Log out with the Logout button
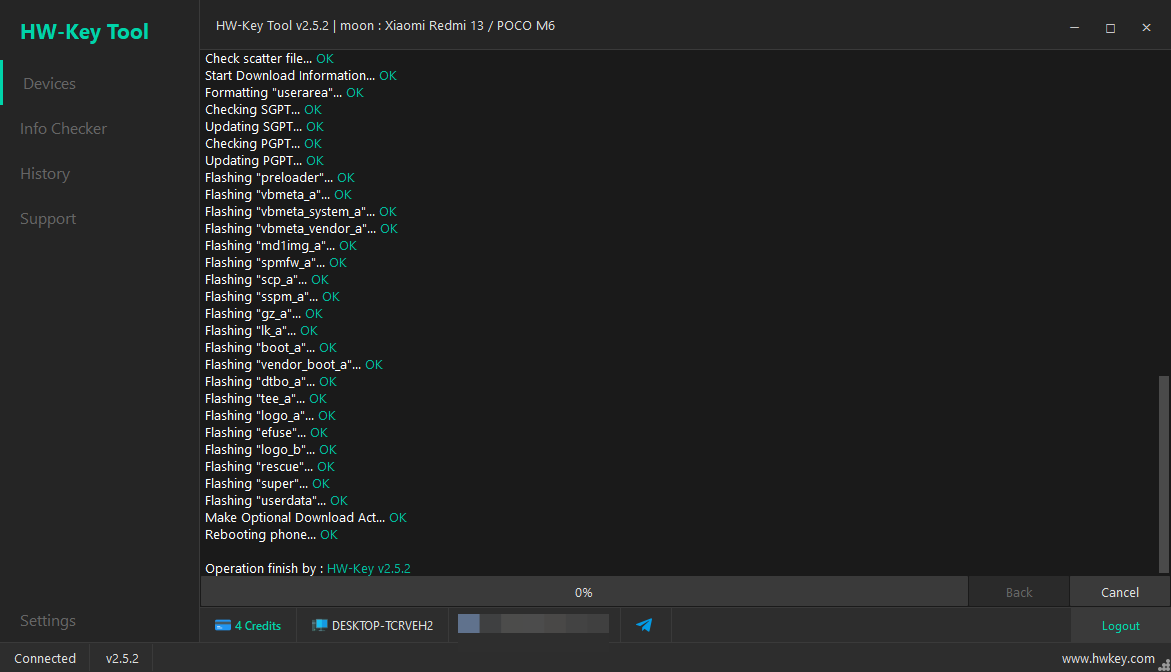Viewport: 1171px width, 672px height. point(1120,626)
